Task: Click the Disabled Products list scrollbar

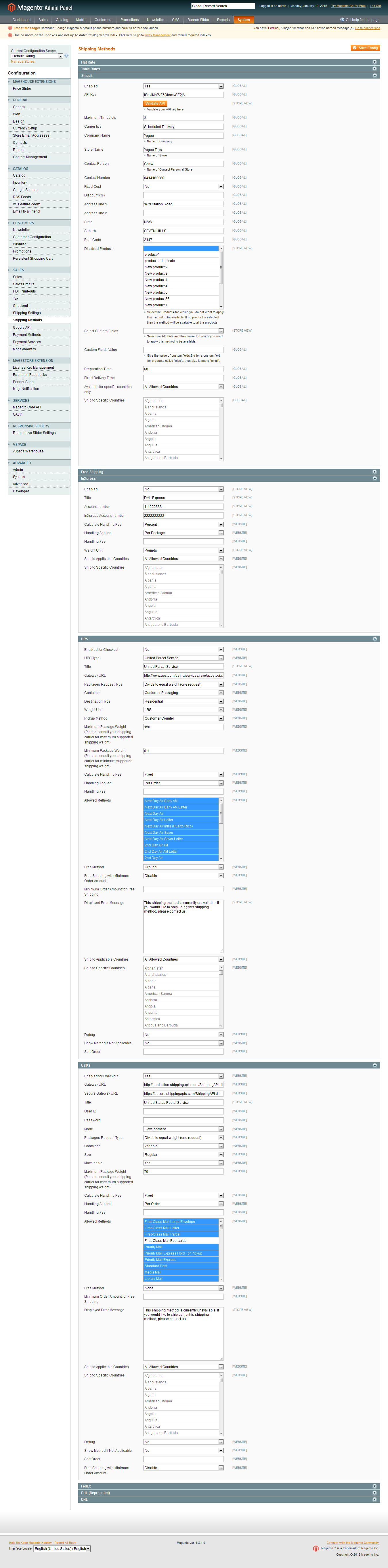Action: 221,278
